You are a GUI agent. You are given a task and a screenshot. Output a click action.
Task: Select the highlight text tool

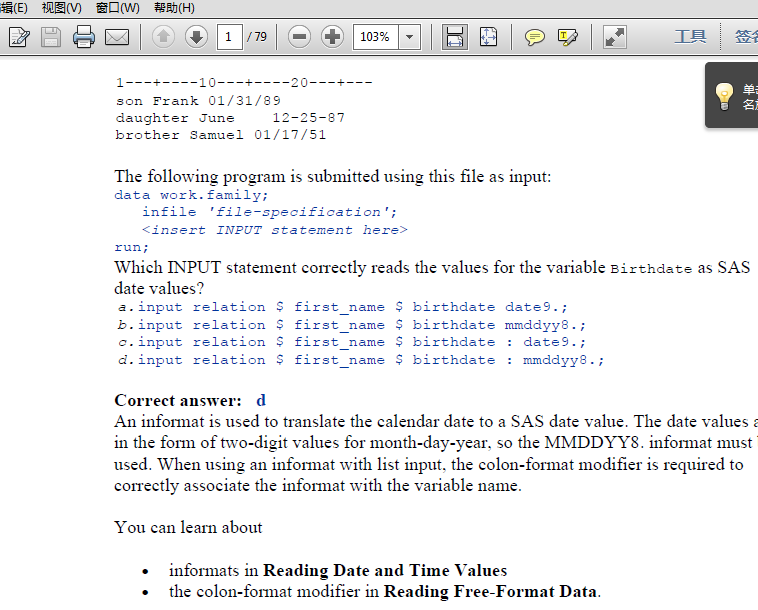[x=568, y=37]
